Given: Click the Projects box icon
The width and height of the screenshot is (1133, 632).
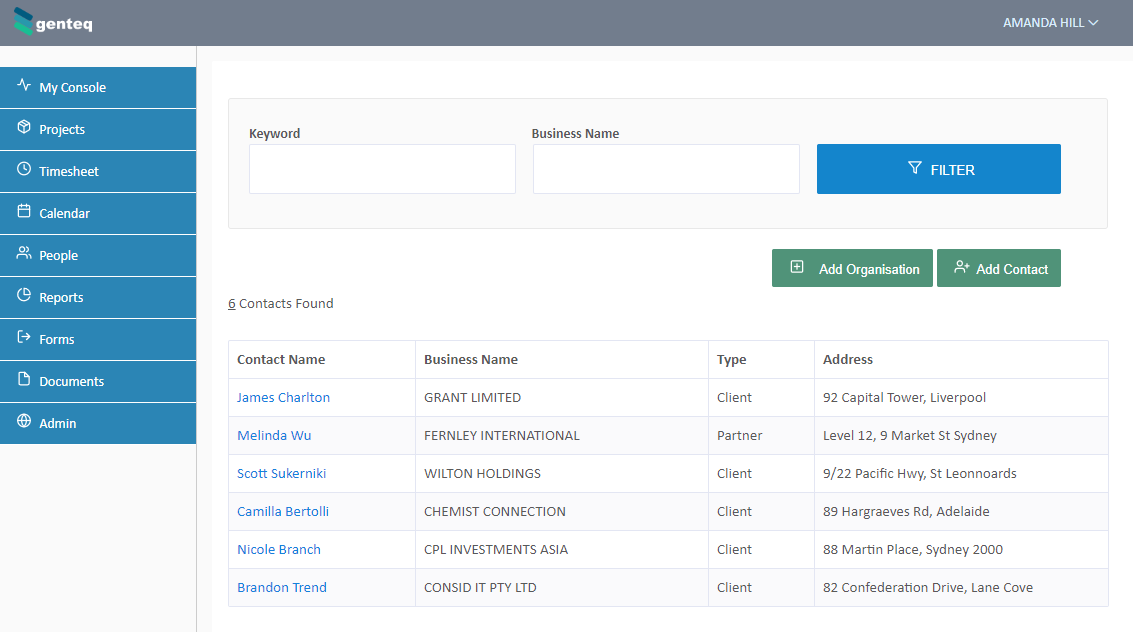Looking at the screenshot, I should [24, 127].
